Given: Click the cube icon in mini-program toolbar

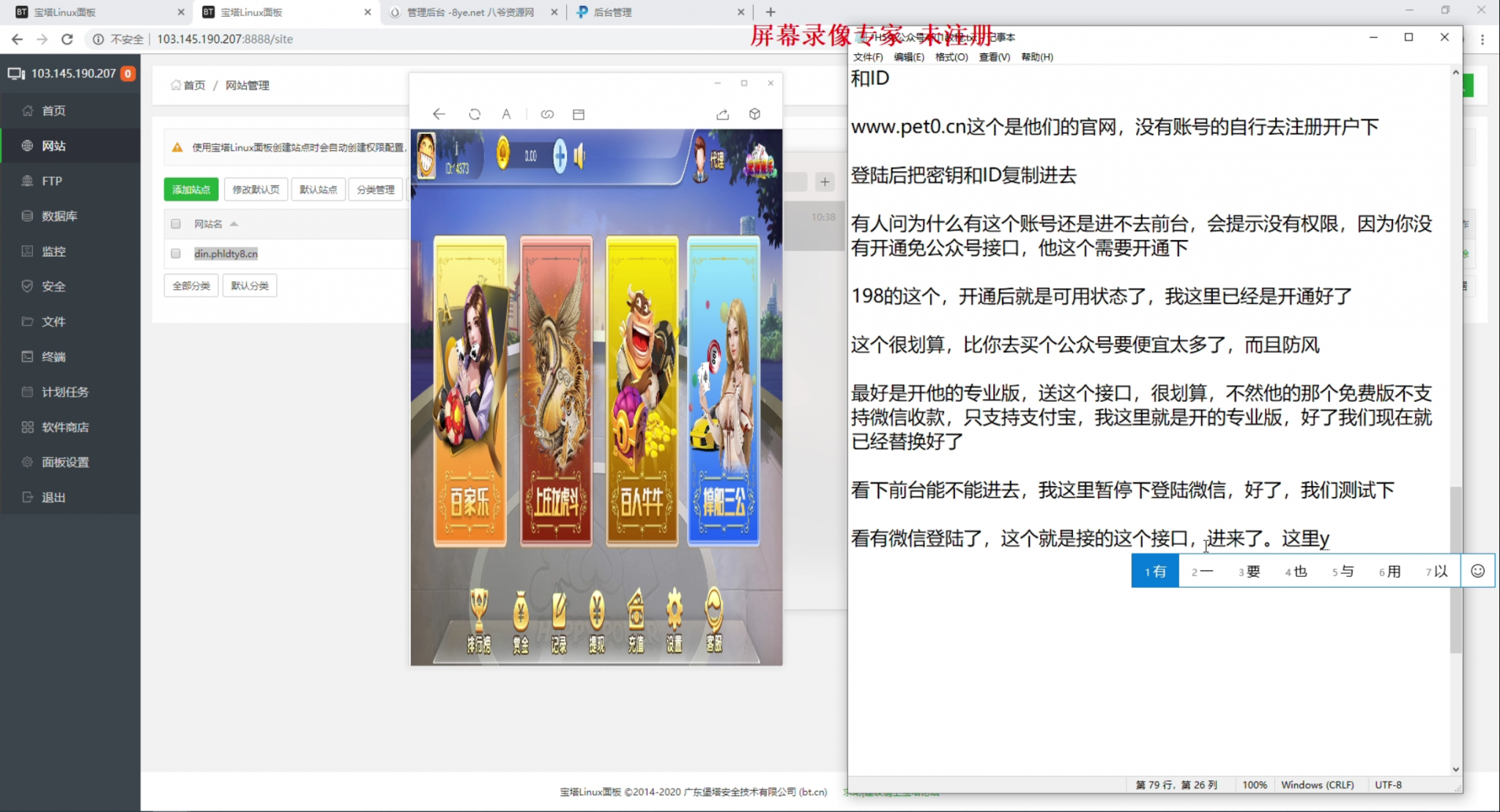Looking at the screenshot, I should [755, 114].
